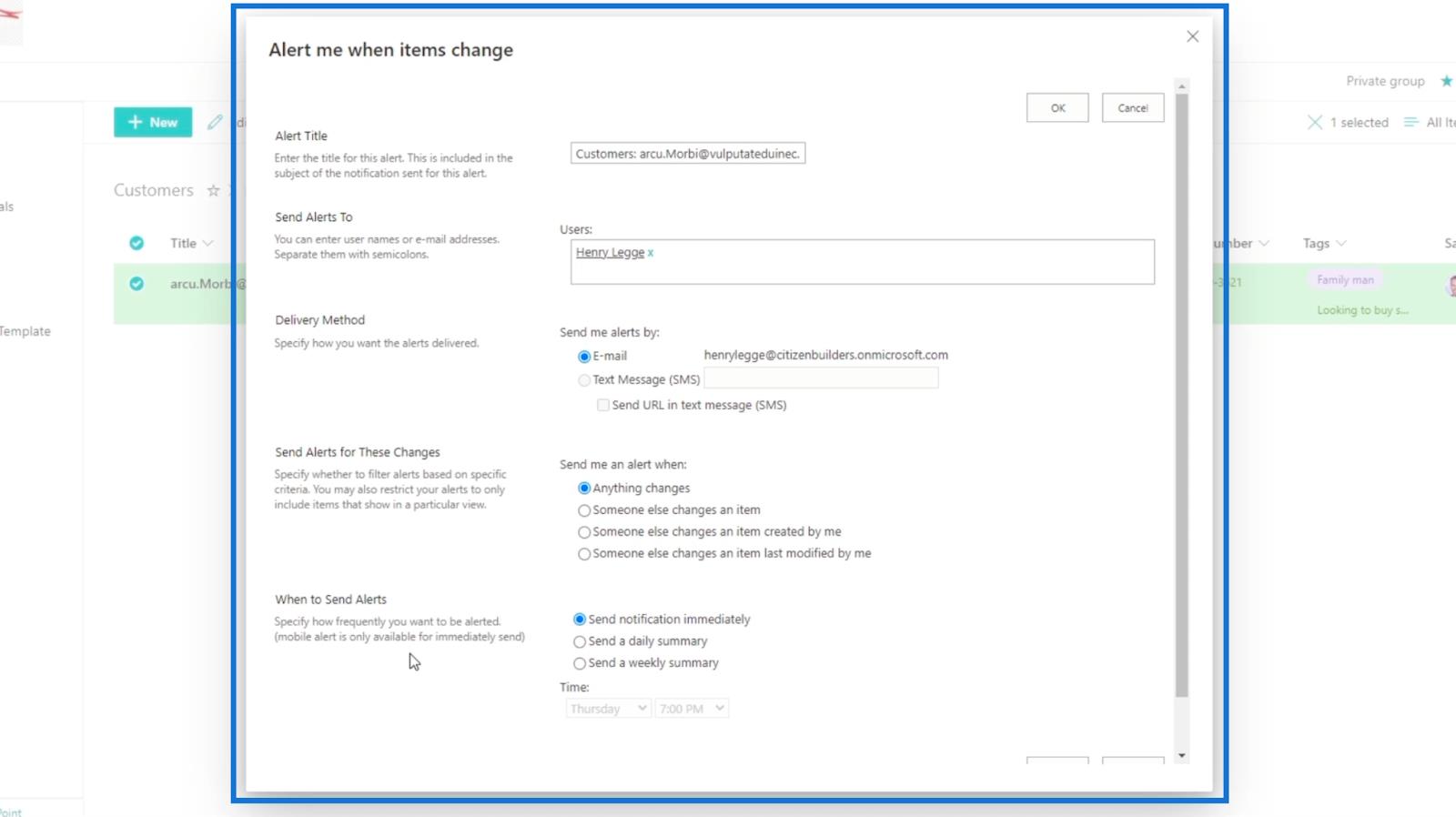Click the Cancel button at top
The width and height of the screenshot is (1456, 817).
[x=1133, y=107]
